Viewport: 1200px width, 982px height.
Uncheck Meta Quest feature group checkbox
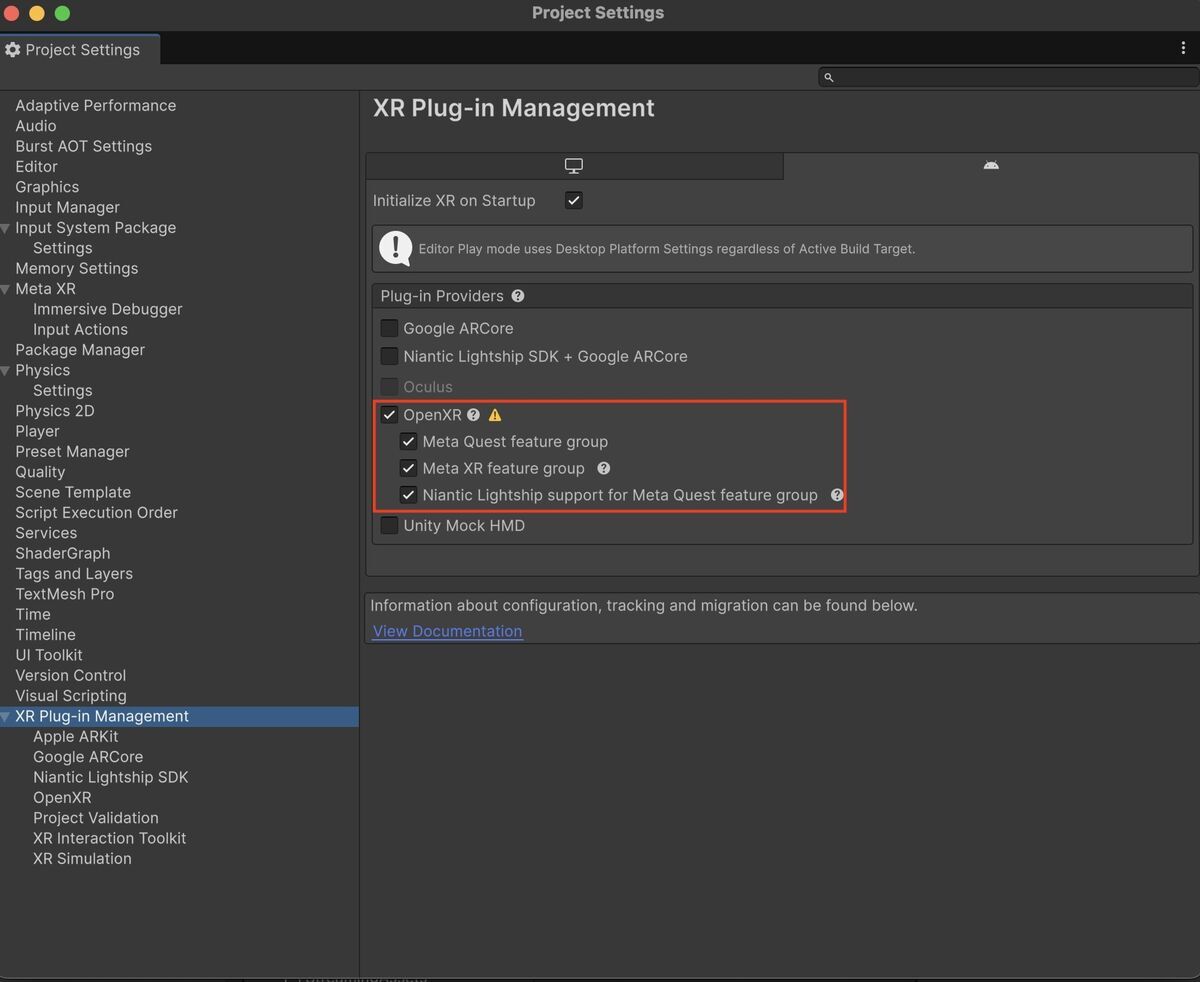click(x=409, y=441)
